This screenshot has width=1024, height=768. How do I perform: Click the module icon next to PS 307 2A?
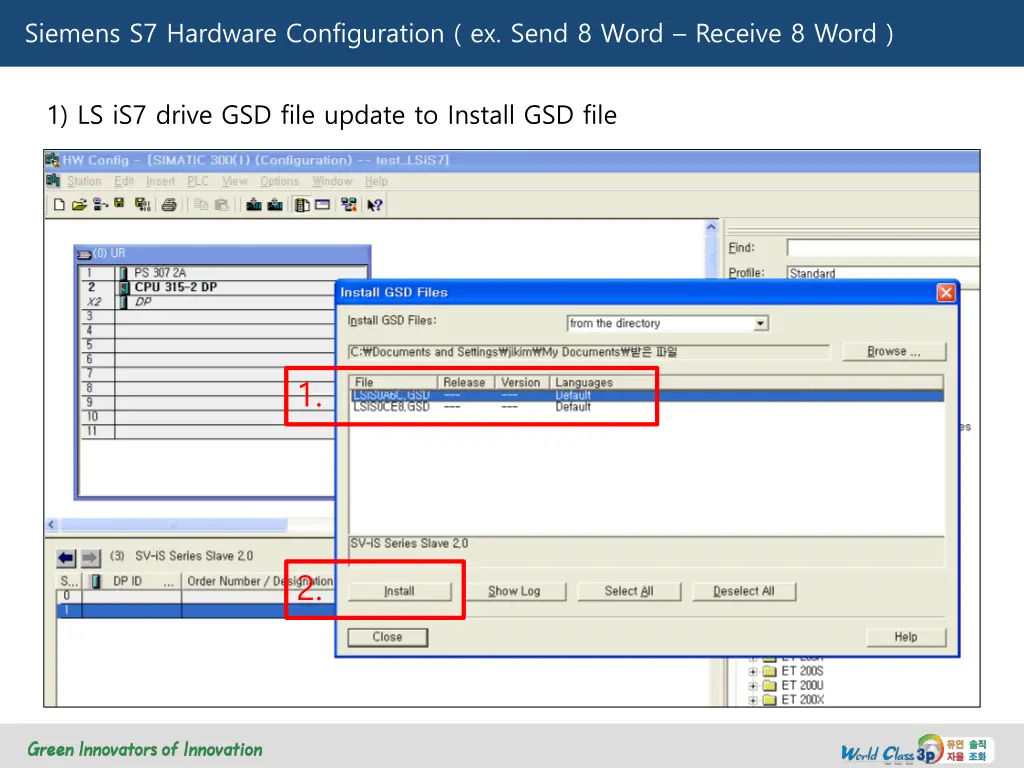[x=123, y=273]
